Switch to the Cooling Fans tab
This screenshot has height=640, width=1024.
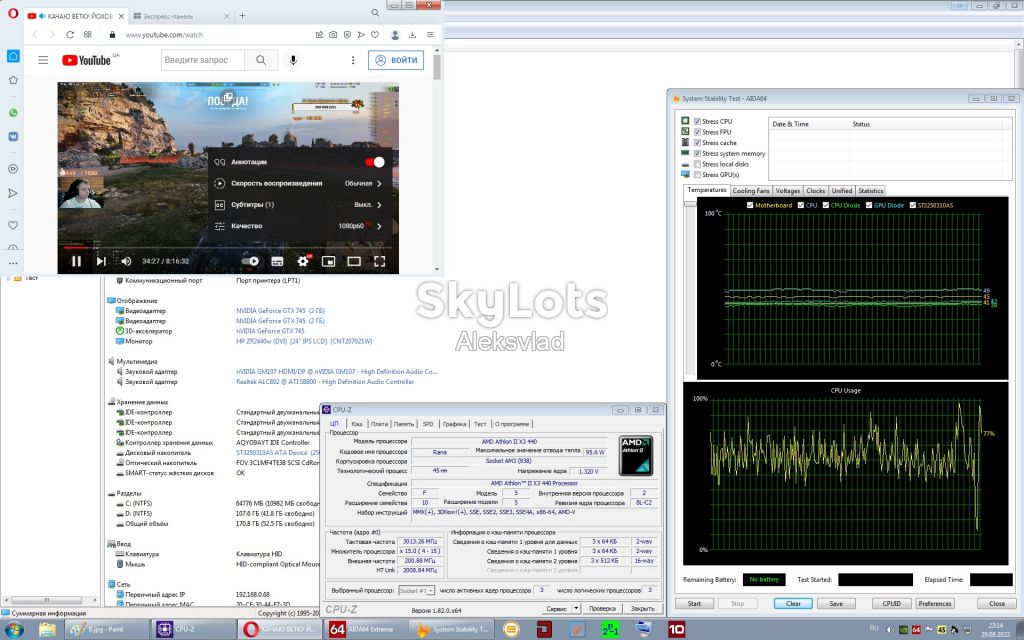[751, 191]
